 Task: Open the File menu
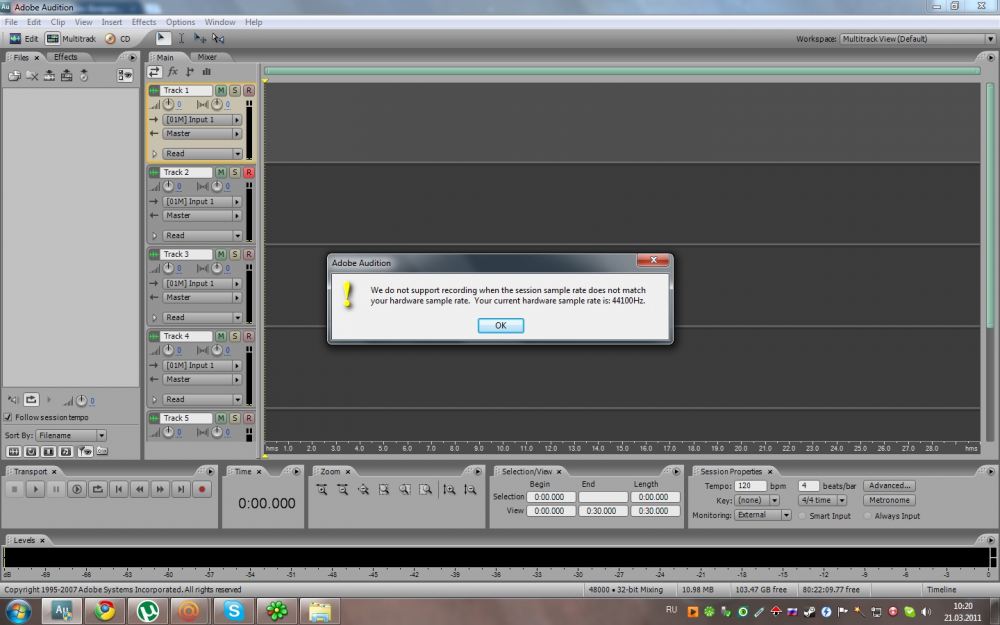[x=11, y=22]
